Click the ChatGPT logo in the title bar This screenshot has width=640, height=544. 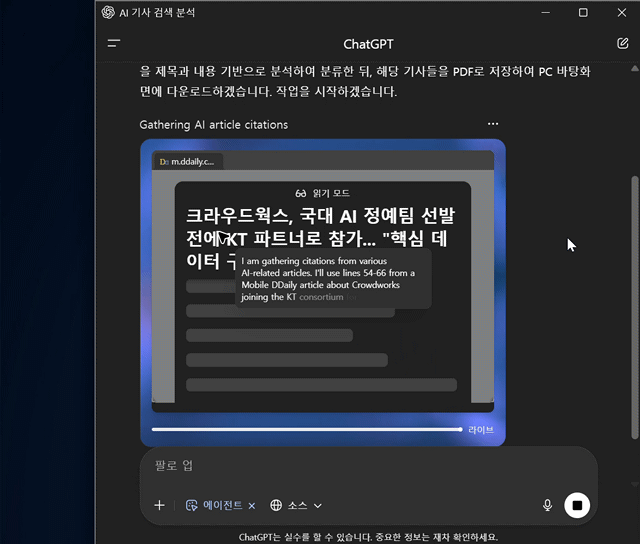108,12
